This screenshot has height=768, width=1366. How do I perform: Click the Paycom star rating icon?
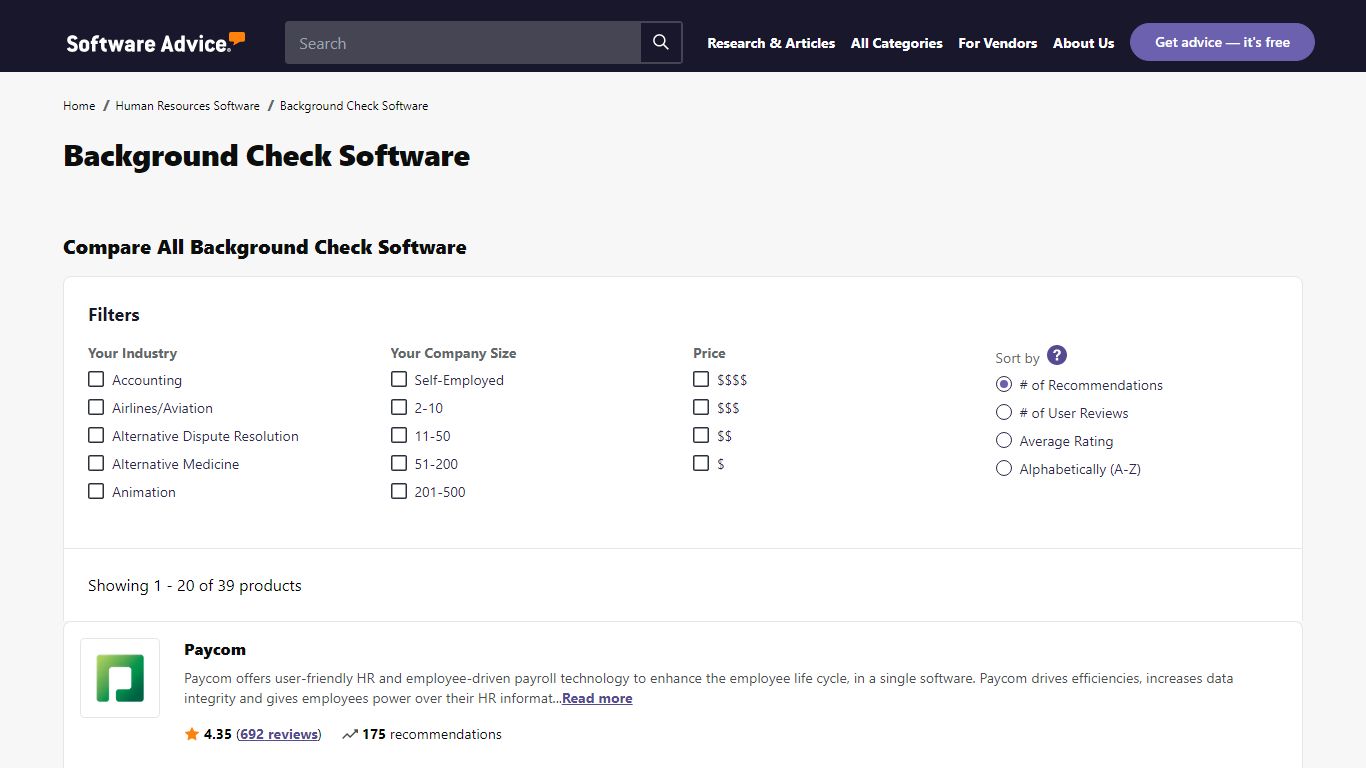click(x=192, y=734)
